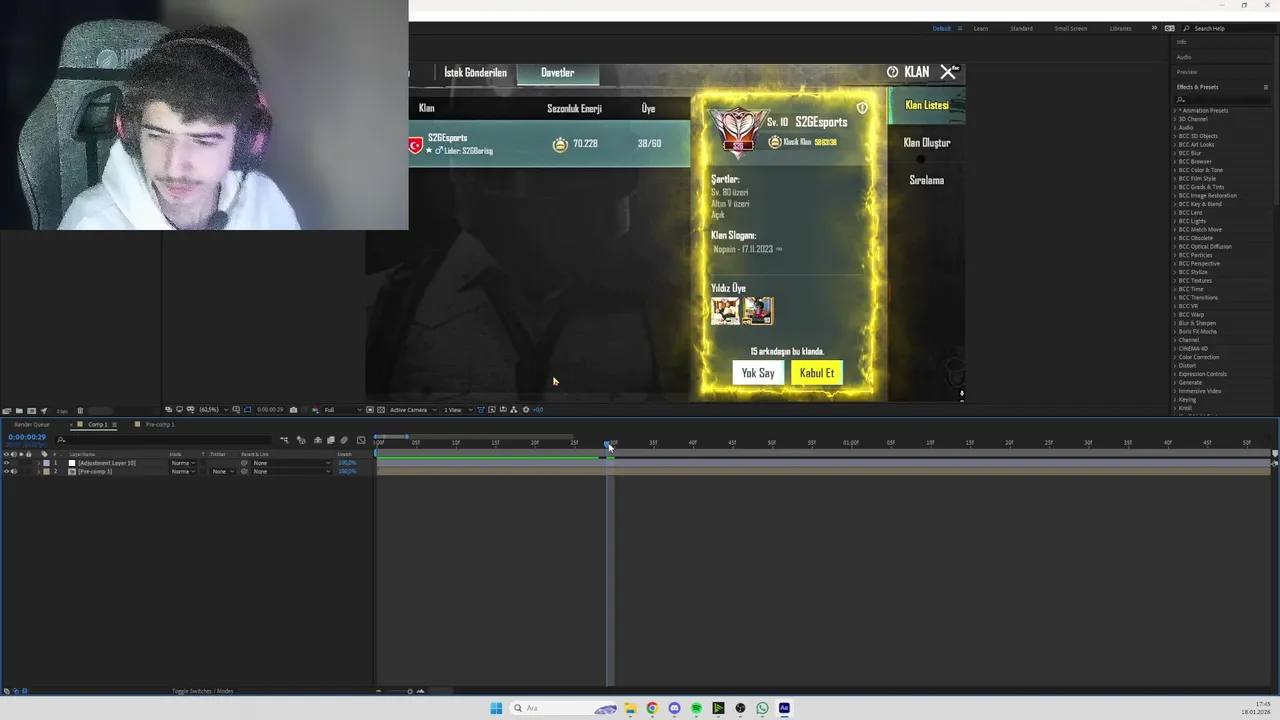Click the delete trash icon in project panel

tap(80, 410)
